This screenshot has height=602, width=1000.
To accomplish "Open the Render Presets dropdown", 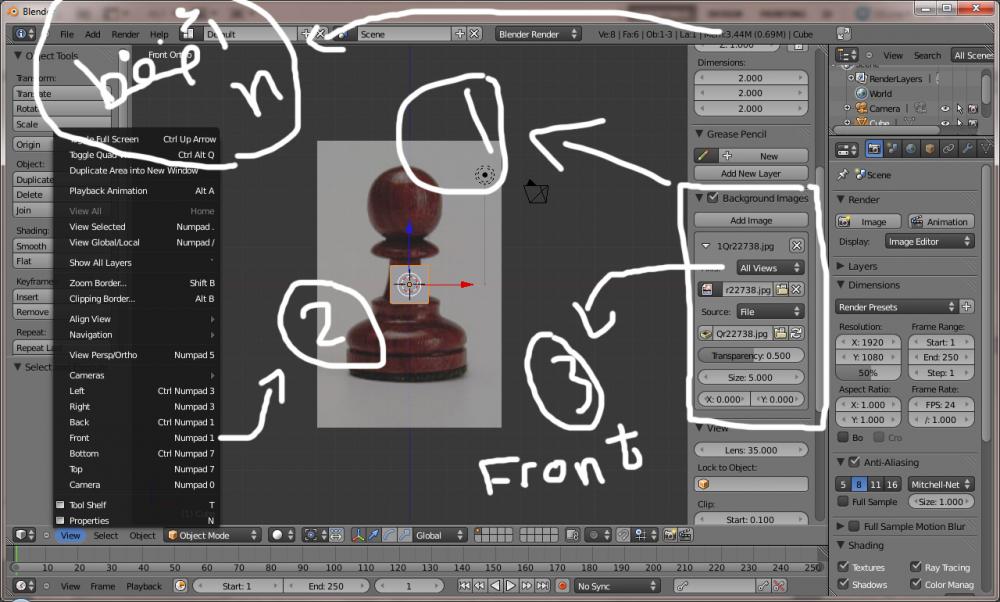I will click(x=897, y=307).
